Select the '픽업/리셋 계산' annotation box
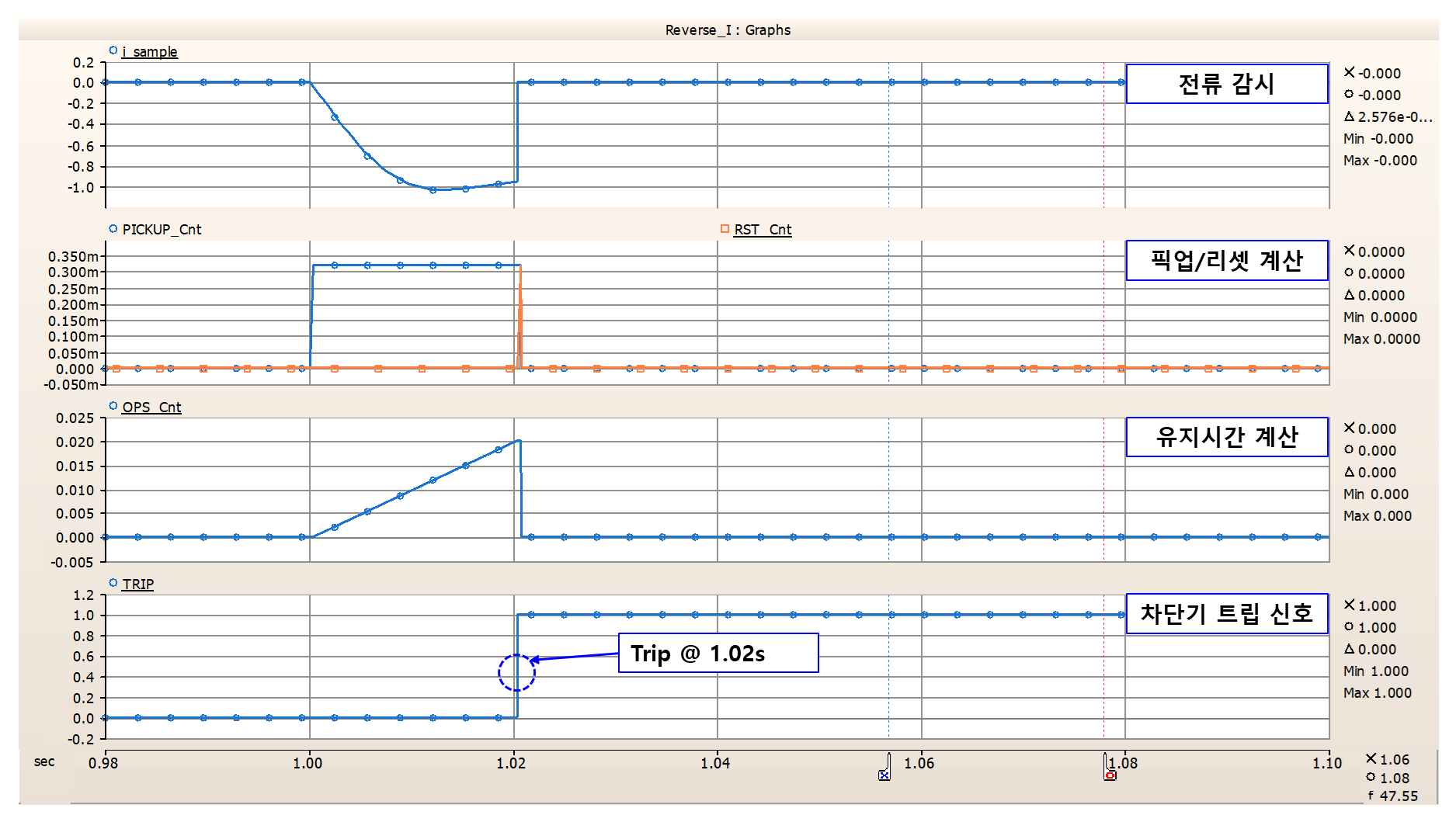Viewport: 1456px width, 822px height. tap(1226, 261)
